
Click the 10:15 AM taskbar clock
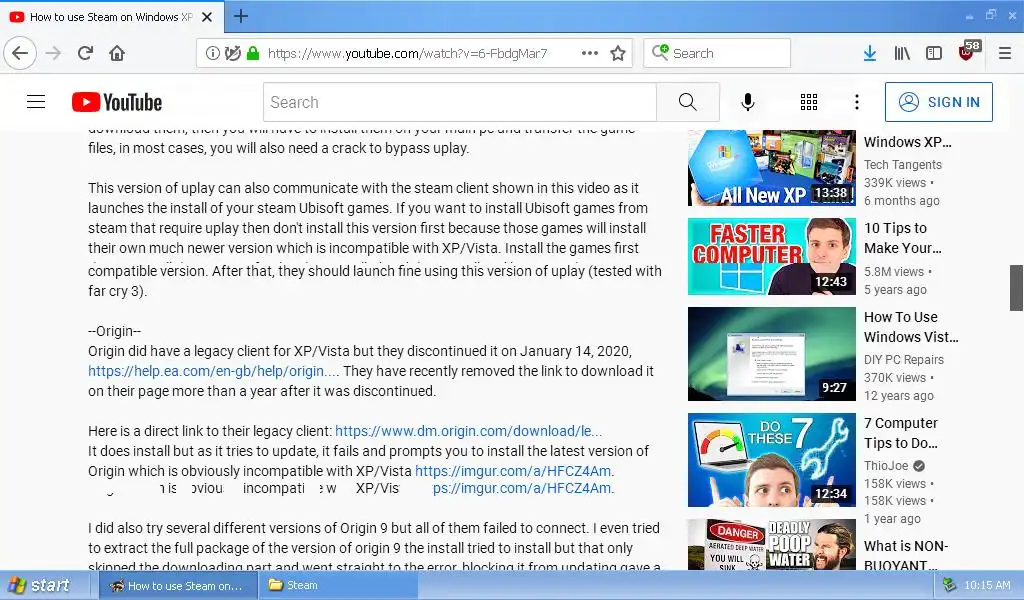(987, 585)
